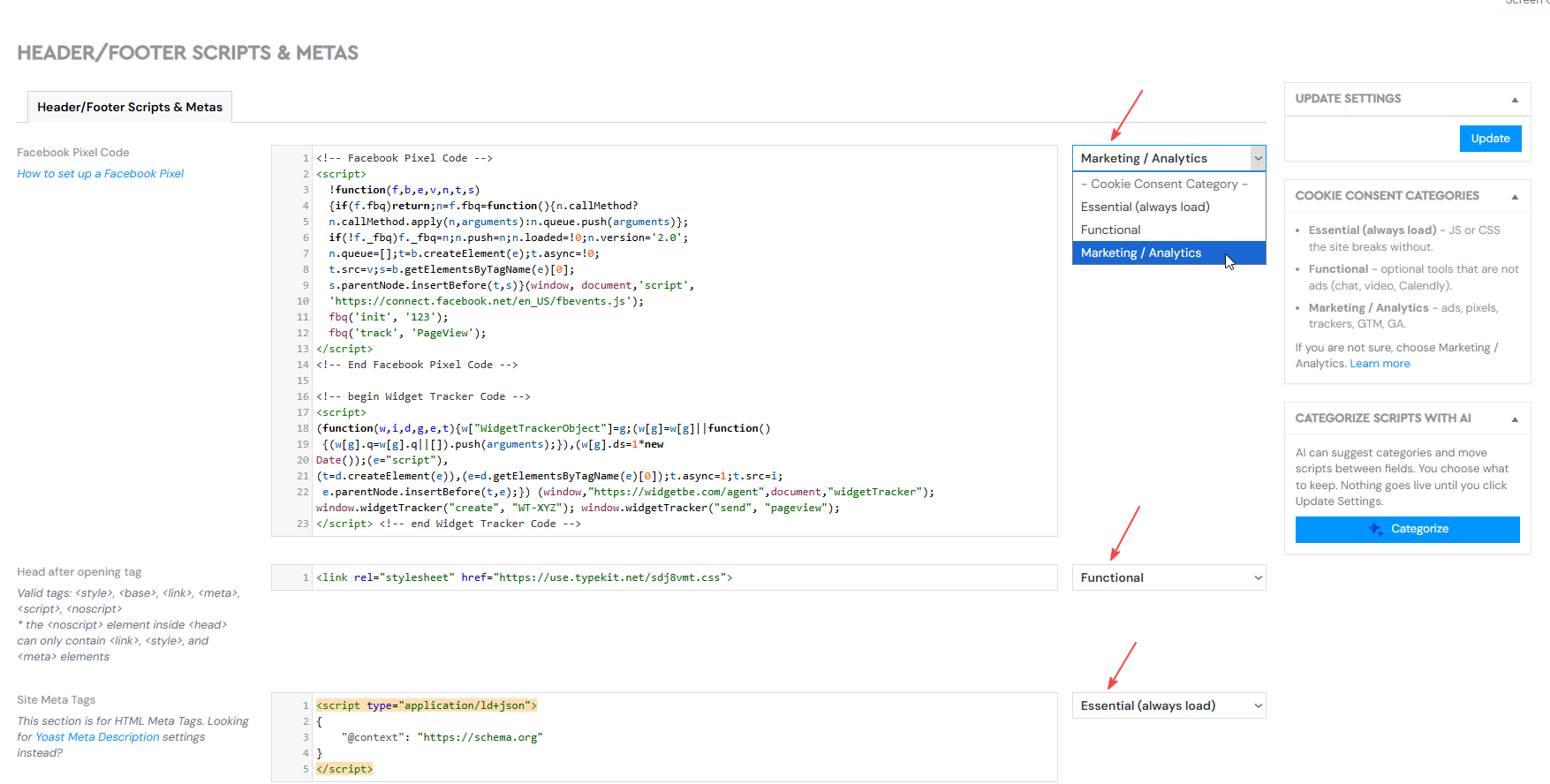Image resolution: width=1550 pixels, height=784 pixels.
Task: Click the 'Facebook Pixel Code' field label
Action: click(x=73, y=153)
